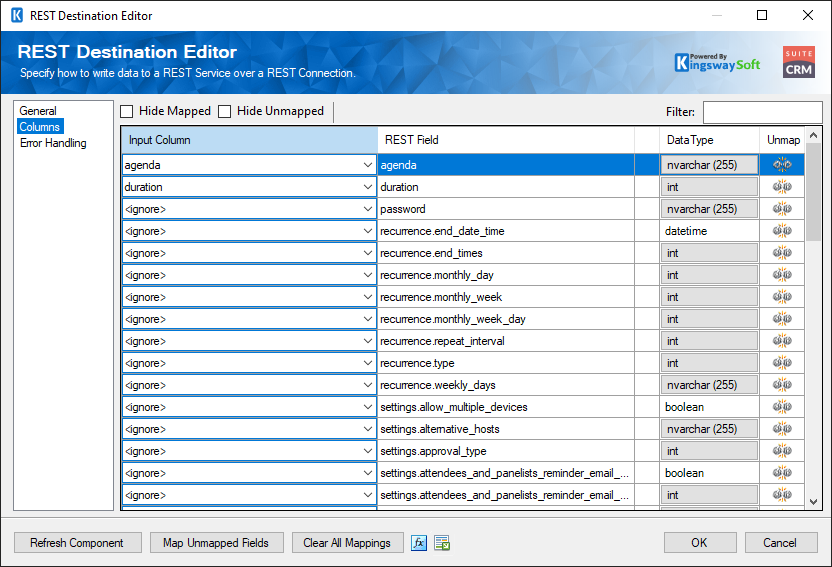Select the 'password' REST field cell
The width and height of the screenshot is (832, 567).
pyautogui.click(x=506, y=209)
